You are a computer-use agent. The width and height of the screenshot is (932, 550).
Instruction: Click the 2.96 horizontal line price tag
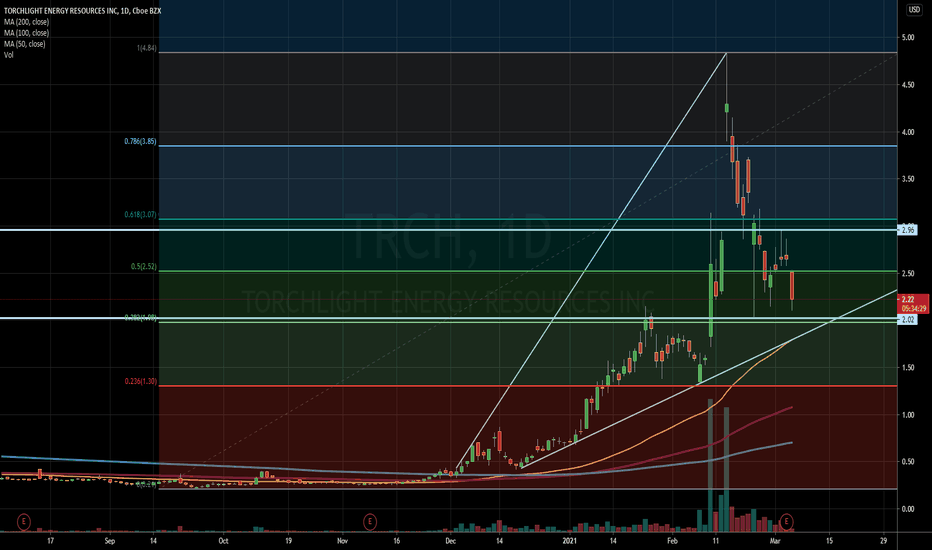click(908, 230)
